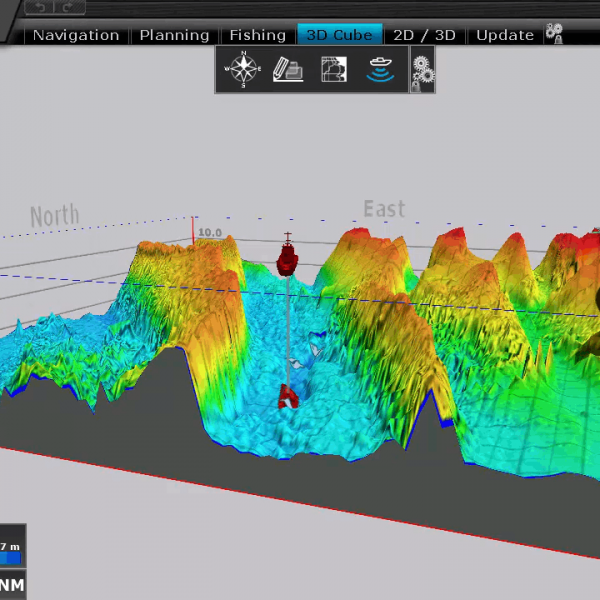Click the blue depth color scale bar

click(11, 558)
